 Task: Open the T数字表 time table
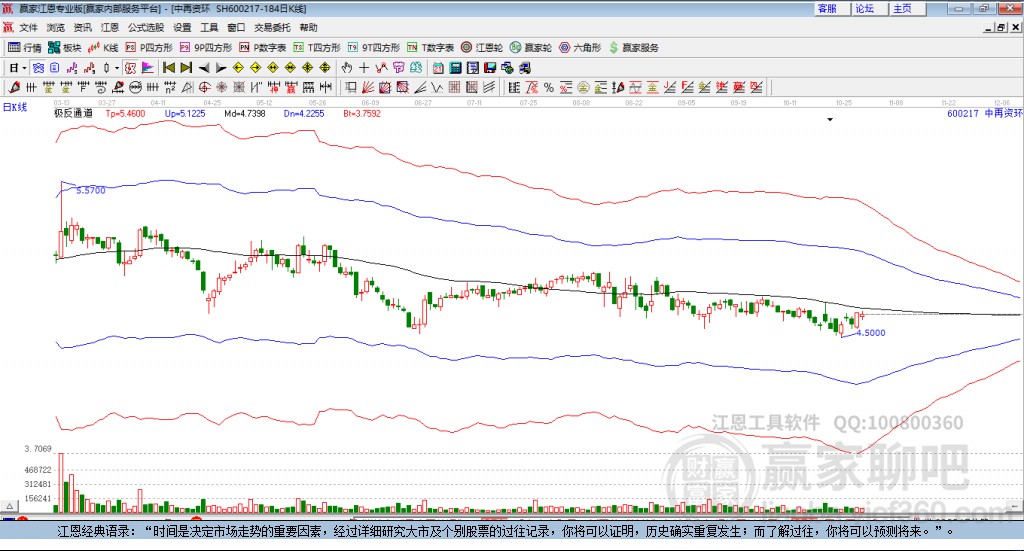pyautogui.click(x=430, y=48)
